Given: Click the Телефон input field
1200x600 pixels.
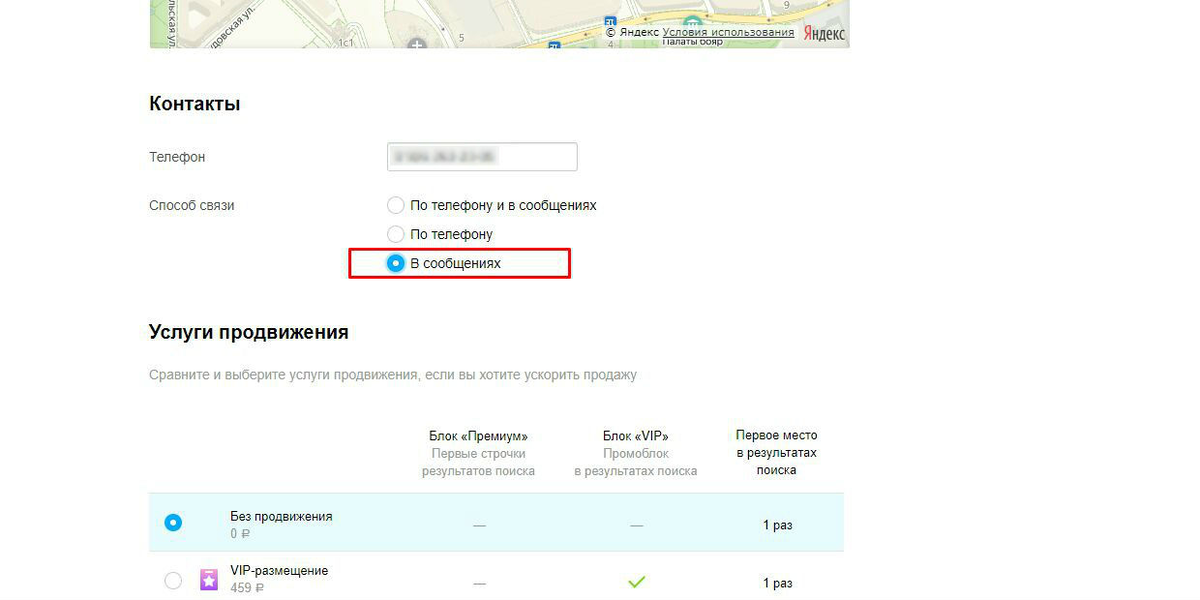Looking at the screenshot, I should pos(482,157).
